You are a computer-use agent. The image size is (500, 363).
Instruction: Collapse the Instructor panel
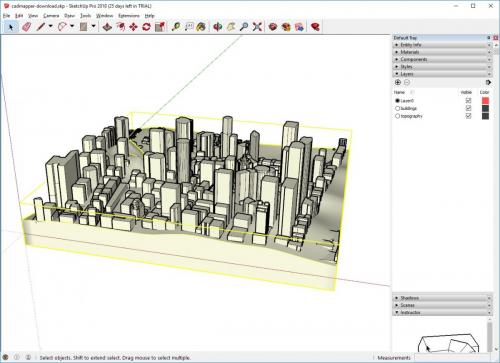(x=442, y=312)
